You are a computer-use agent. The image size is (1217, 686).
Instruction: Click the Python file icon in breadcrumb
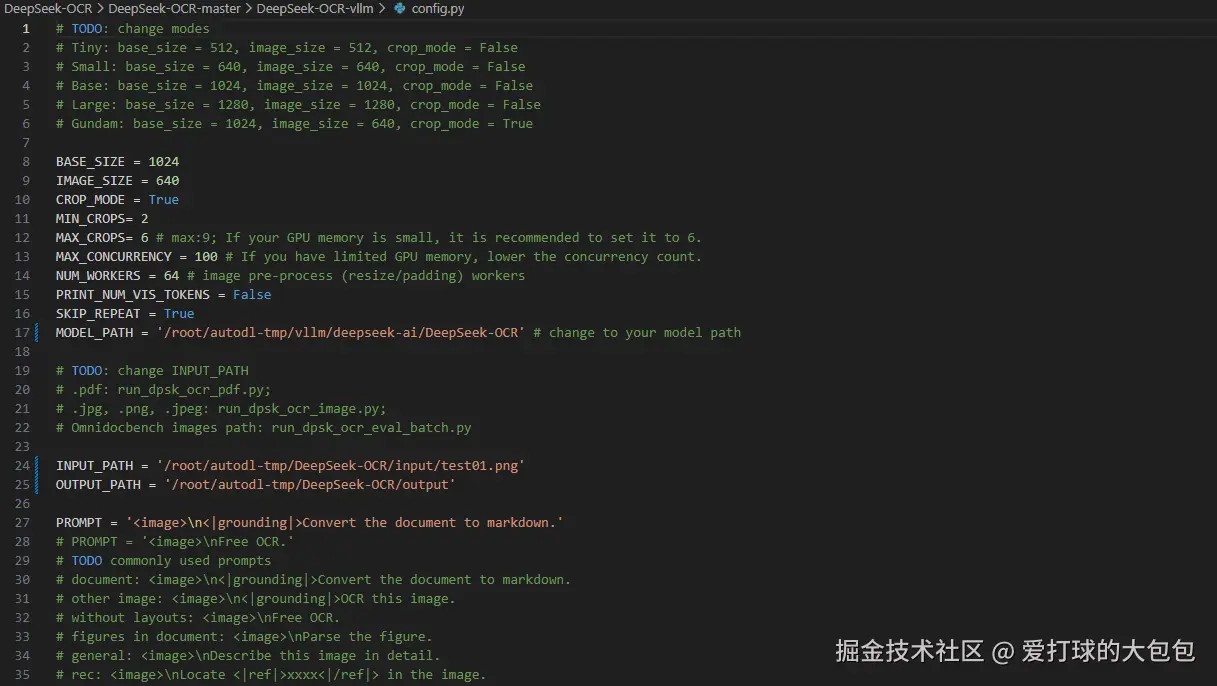click(x=400, y=9)
